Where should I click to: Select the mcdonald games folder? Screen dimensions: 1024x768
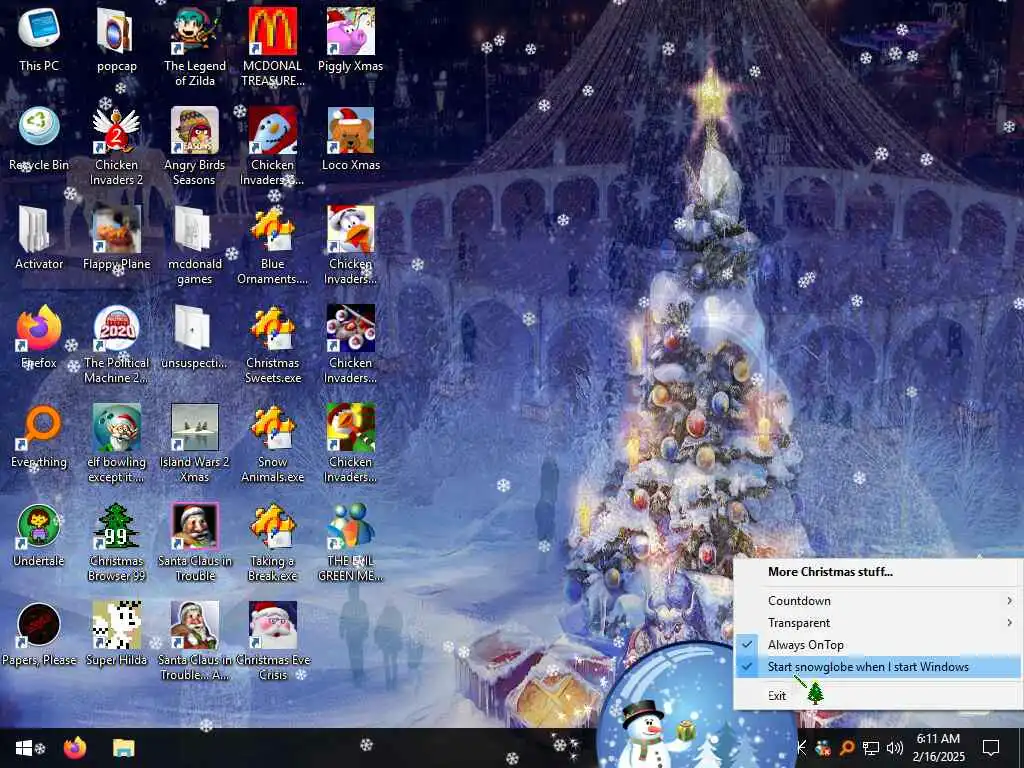click(x=195, y=244)
